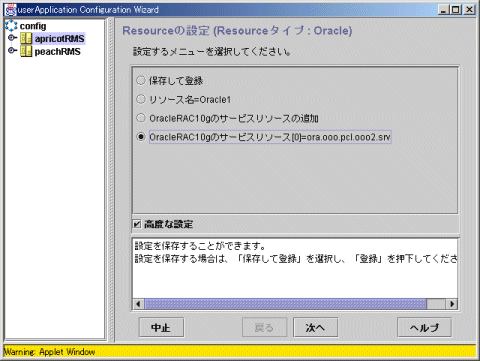The width and height of the screenshot is (480, 361).
Task: Click the disabled 戻る back button
Action: (264, 327)
